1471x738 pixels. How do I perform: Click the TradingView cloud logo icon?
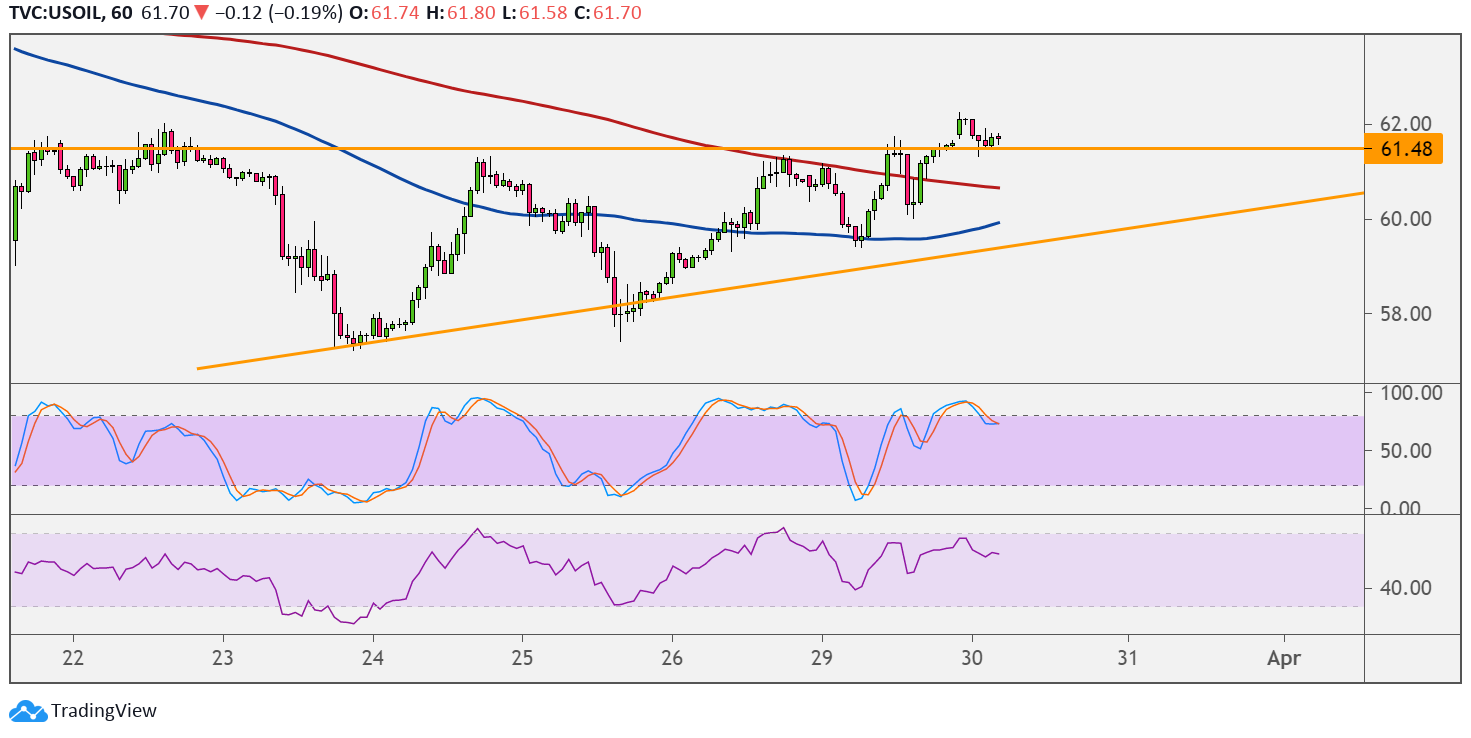[27, 711]
